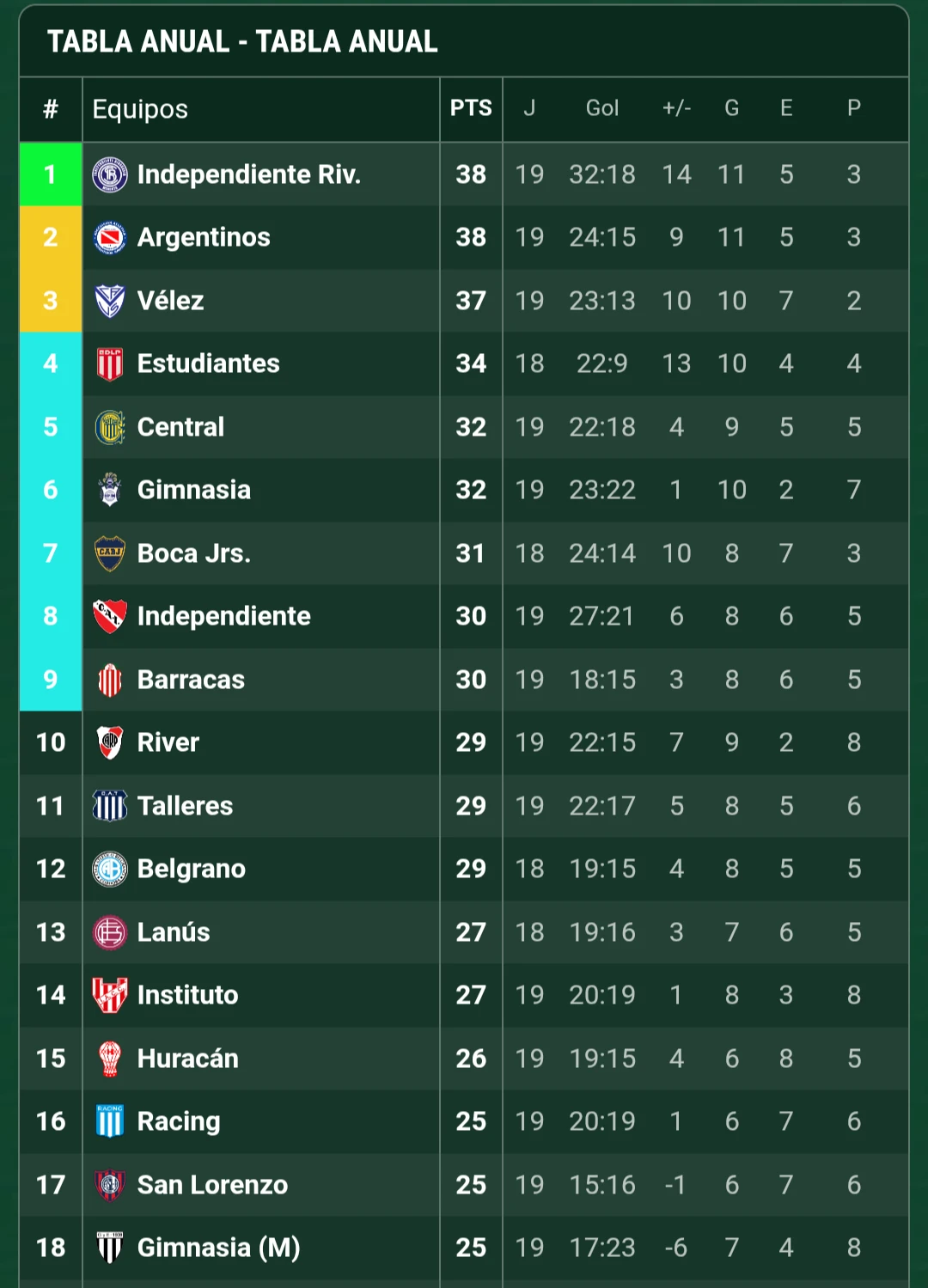Sort by the PTS column header
Screen dimensions: 928x1288
471,108
